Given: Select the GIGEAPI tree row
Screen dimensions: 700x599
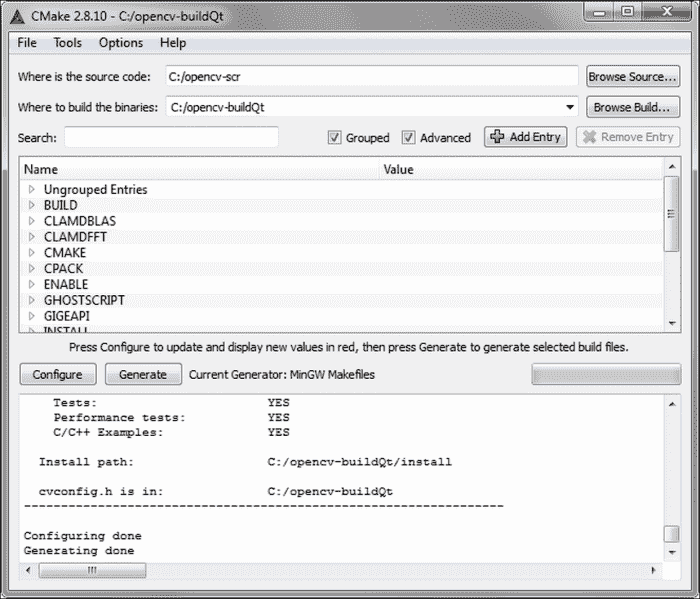Looking at the screenshot, I should click(342, 316).
